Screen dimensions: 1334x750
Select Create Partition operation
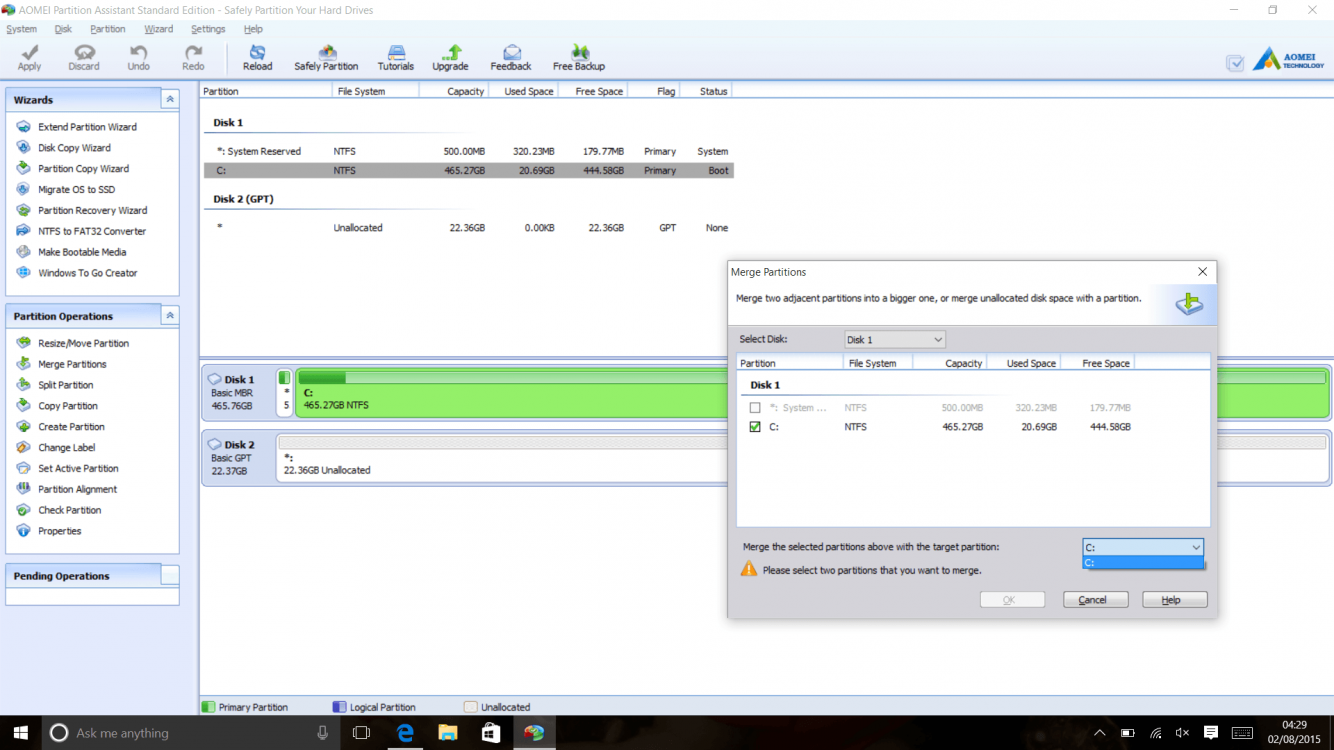tap(61, 427)
